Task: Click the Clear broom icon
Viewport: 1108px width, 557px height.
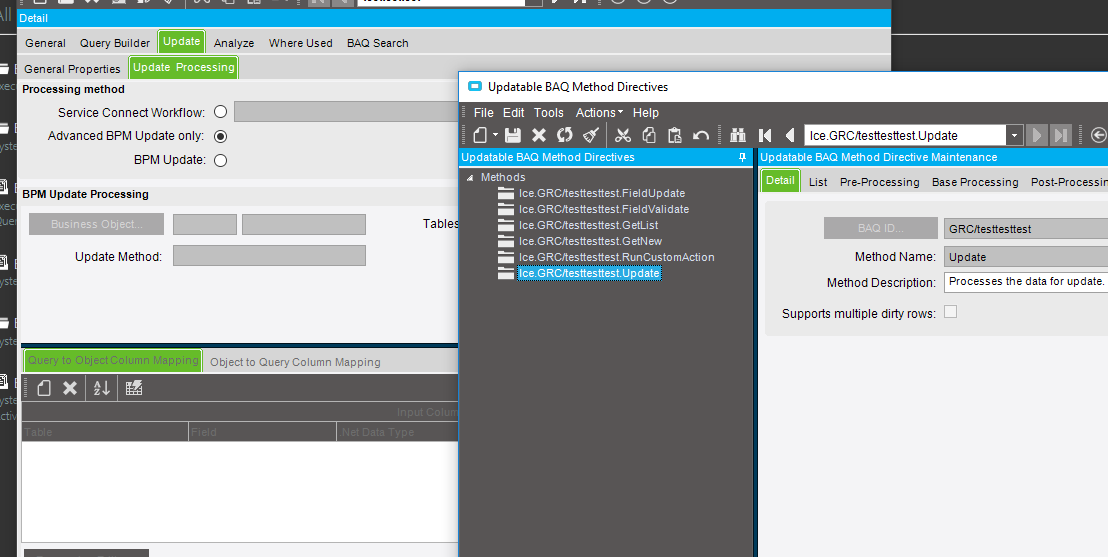Action: pyautogui.click(x=591, y=135)
